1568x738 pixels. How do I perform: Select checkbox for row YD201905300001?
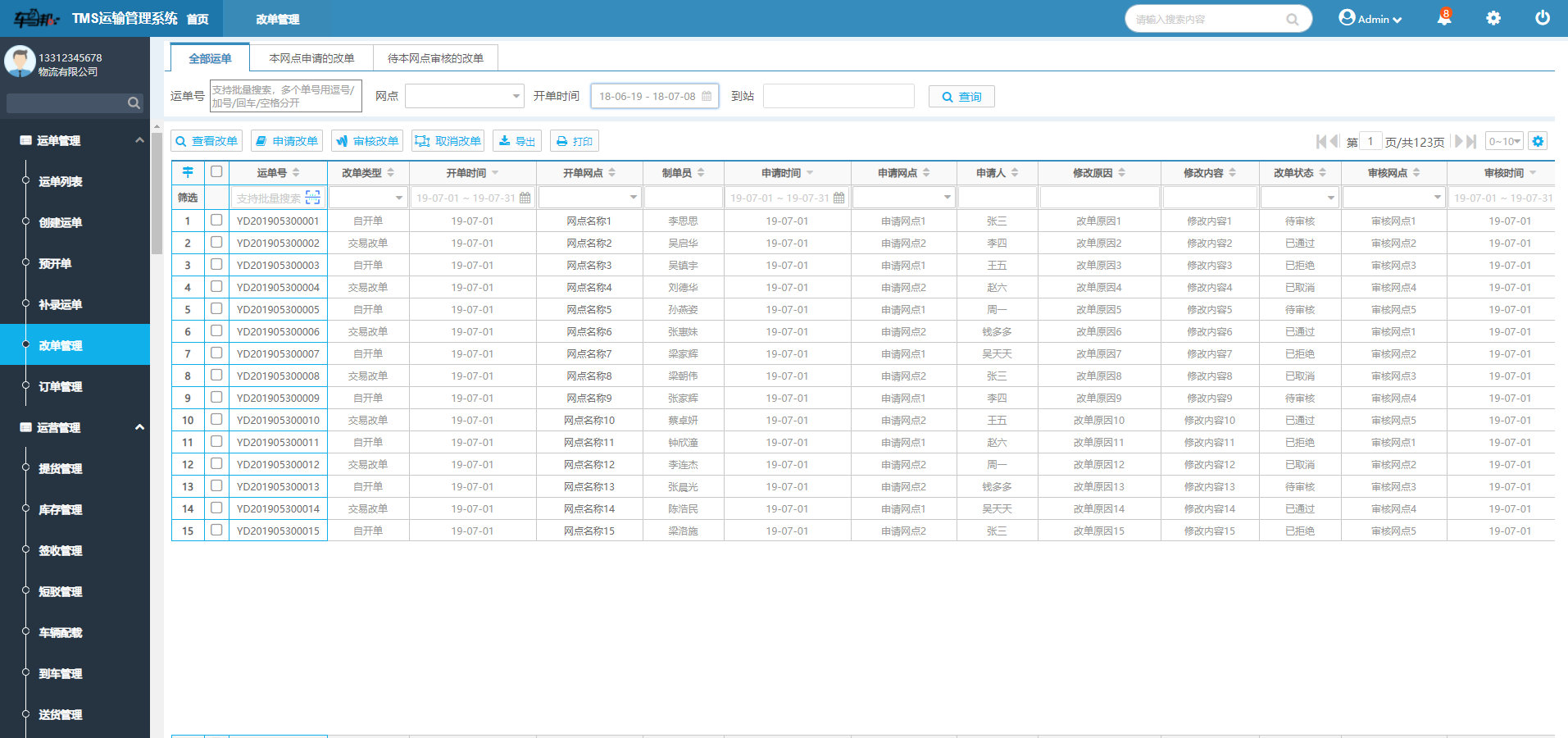click(216, 220)
